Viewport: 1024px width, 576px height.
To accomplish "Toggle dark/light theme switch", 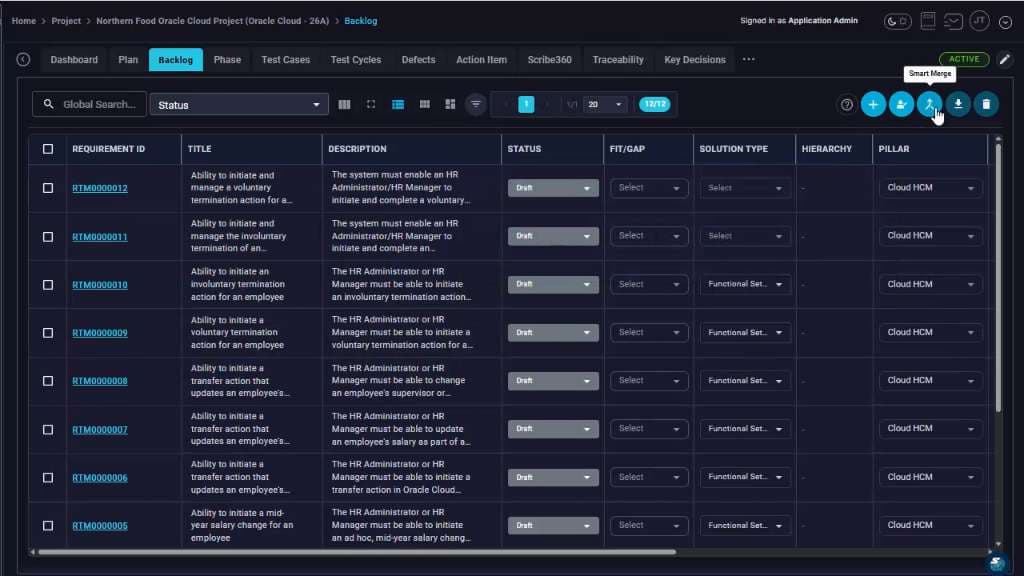I will 897,21.
